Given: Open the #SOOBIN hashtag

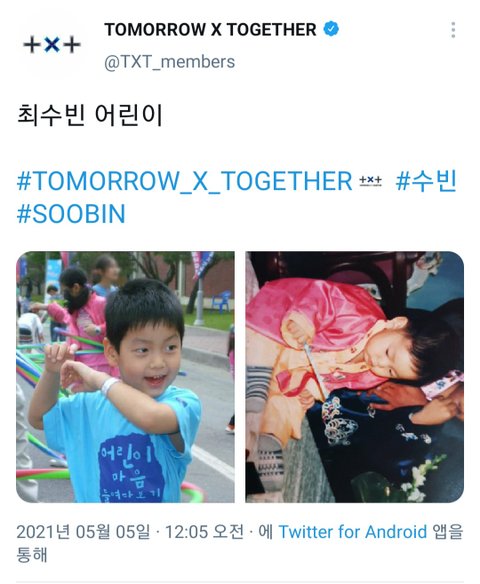Looking at the screenshot, I should 71,214.
